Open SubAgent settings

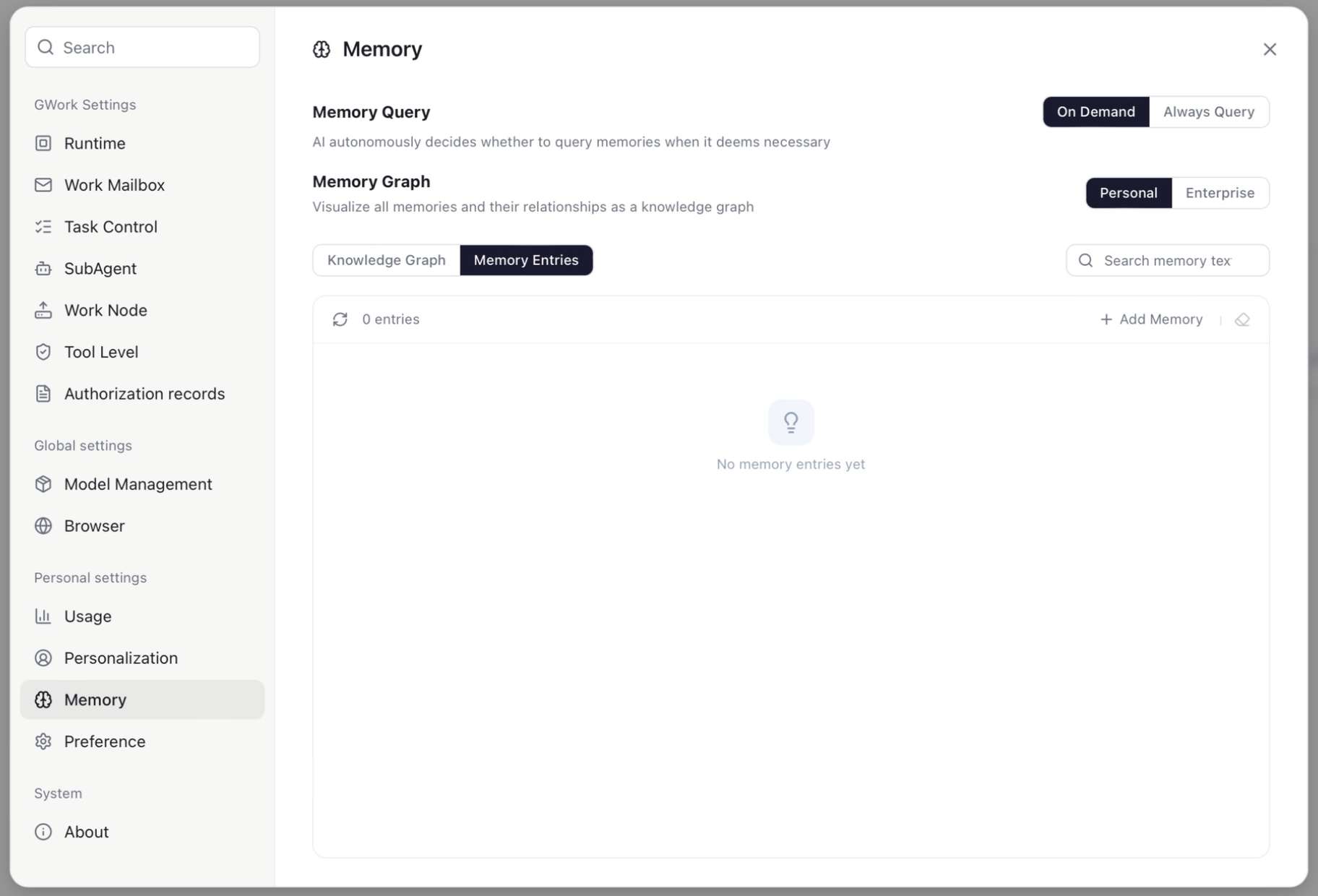tap(142, 269)
